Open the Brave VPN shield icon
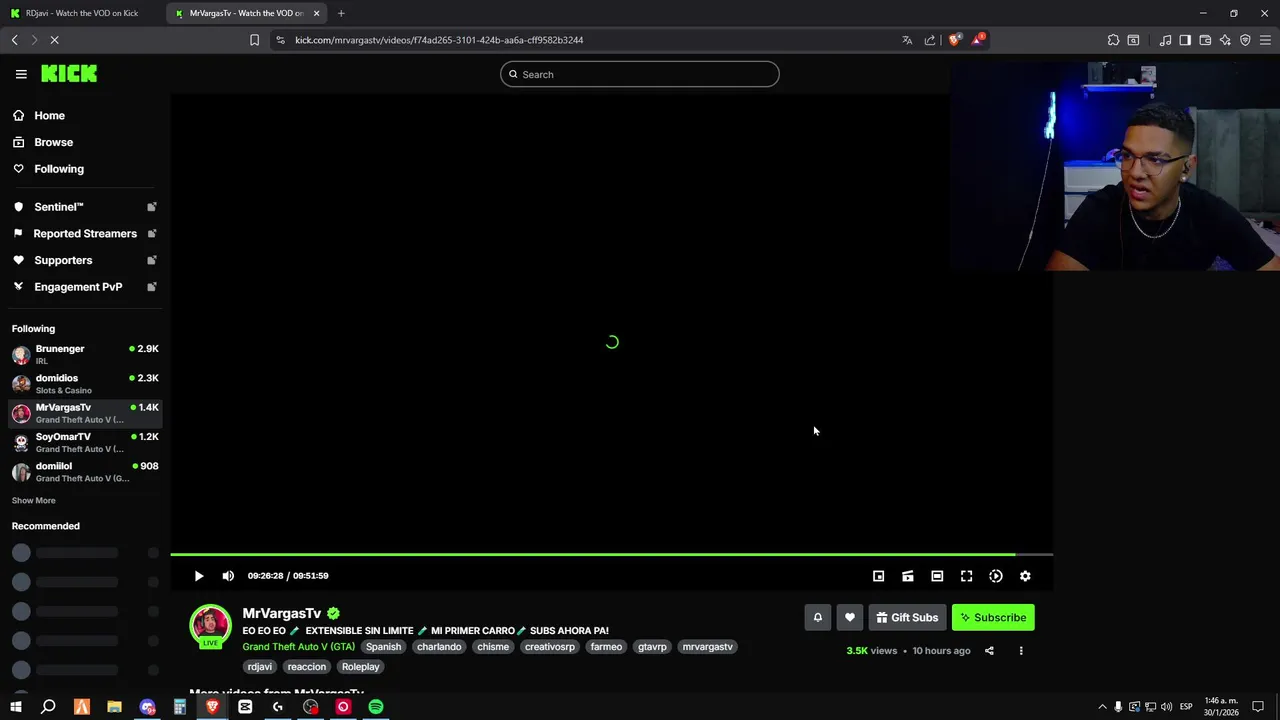This screenshot has height=720, width=1280. pos(1245,40)
